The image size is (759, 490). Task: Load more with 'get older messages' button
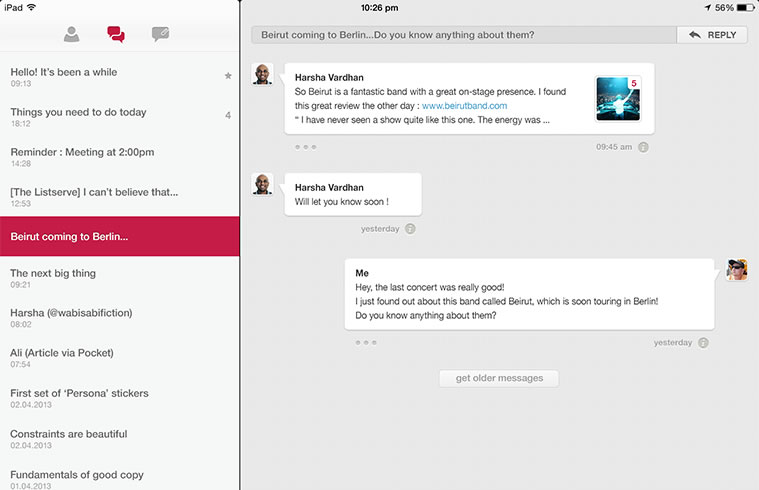coord(499,378)
